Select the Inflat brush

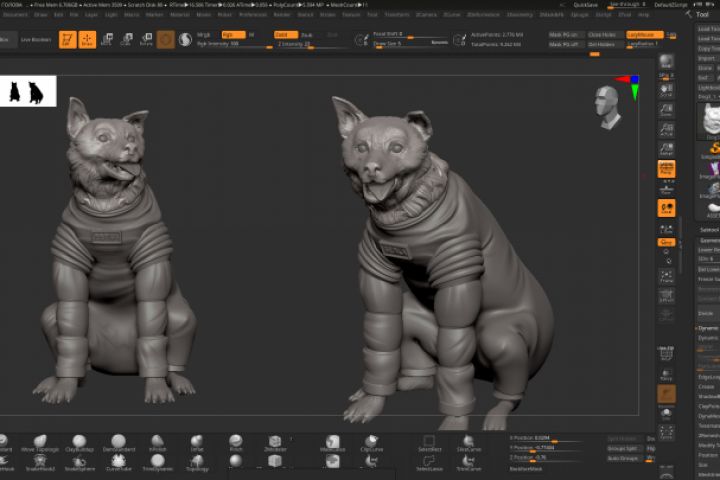coord(197,444)
